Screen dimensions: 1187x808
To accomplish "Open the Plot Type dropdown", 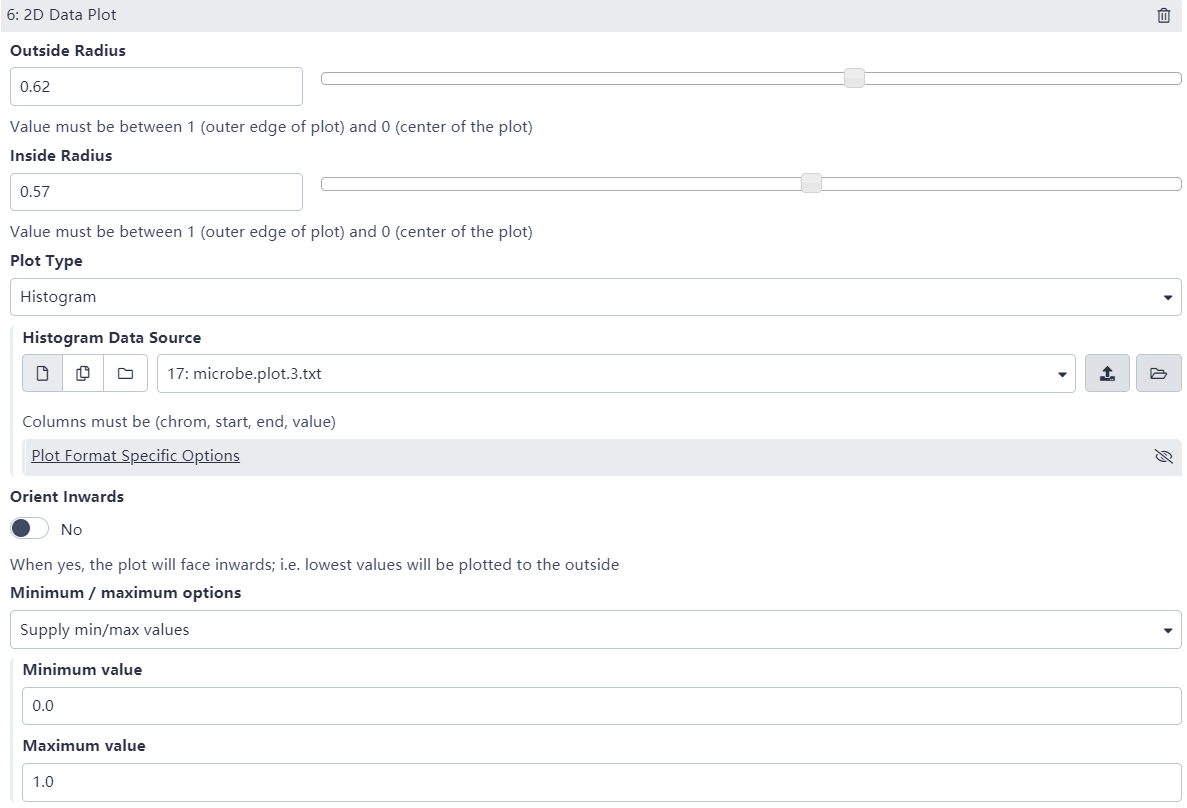I will tap(595, 297).
